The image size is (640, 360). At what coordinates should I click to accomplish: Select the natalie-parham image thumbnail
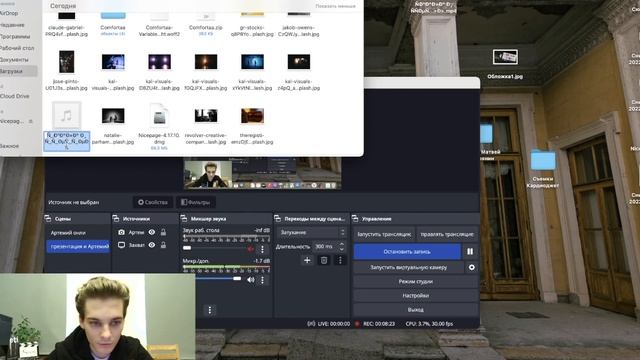(113, 116)
